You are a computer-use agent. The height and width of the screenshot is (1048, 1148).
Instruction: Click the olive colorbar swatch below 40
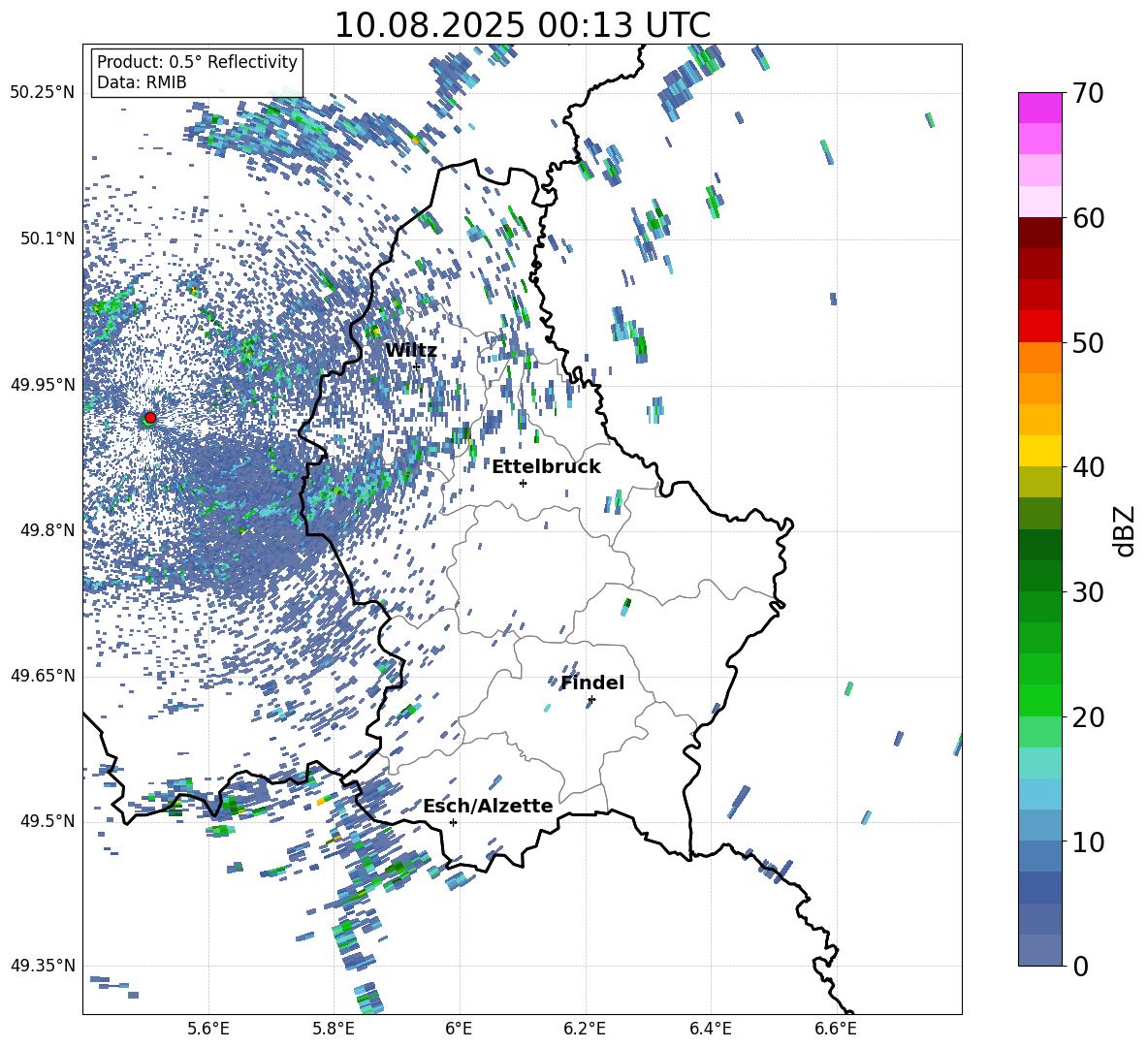click(1040, 482)
